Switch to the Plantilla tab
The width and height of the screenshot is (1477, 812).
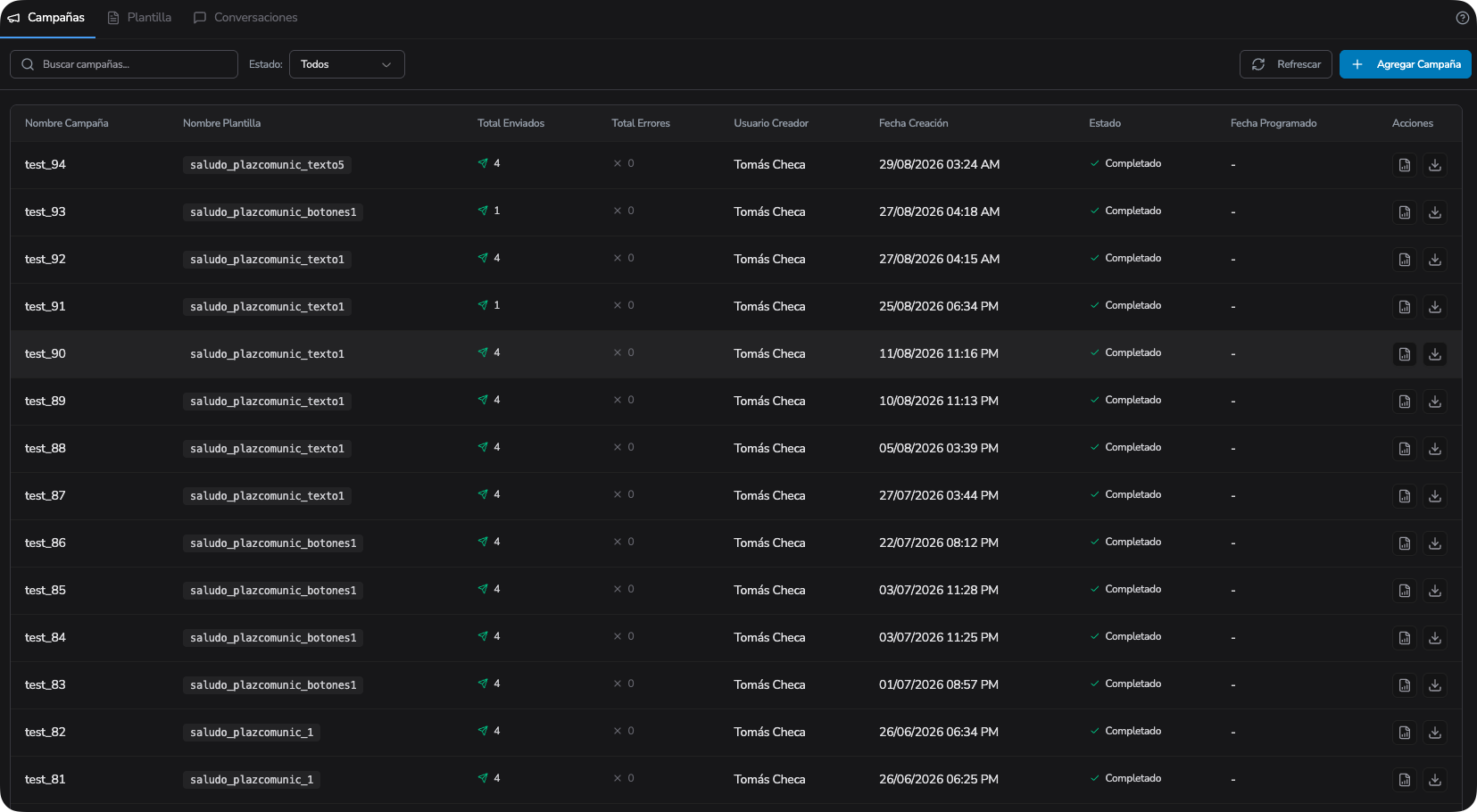[139, 18]
